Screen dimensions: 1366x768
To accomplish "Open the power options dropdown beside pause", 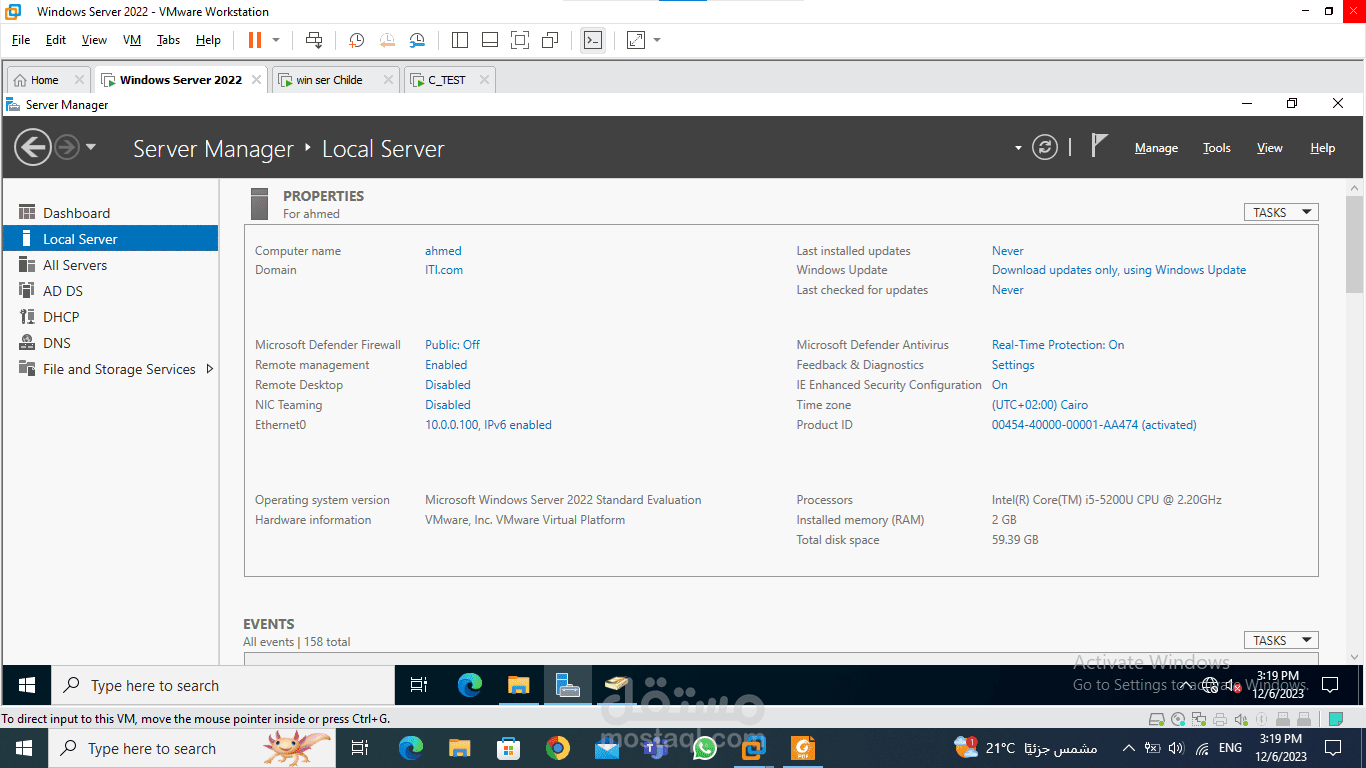I will 277,40.
